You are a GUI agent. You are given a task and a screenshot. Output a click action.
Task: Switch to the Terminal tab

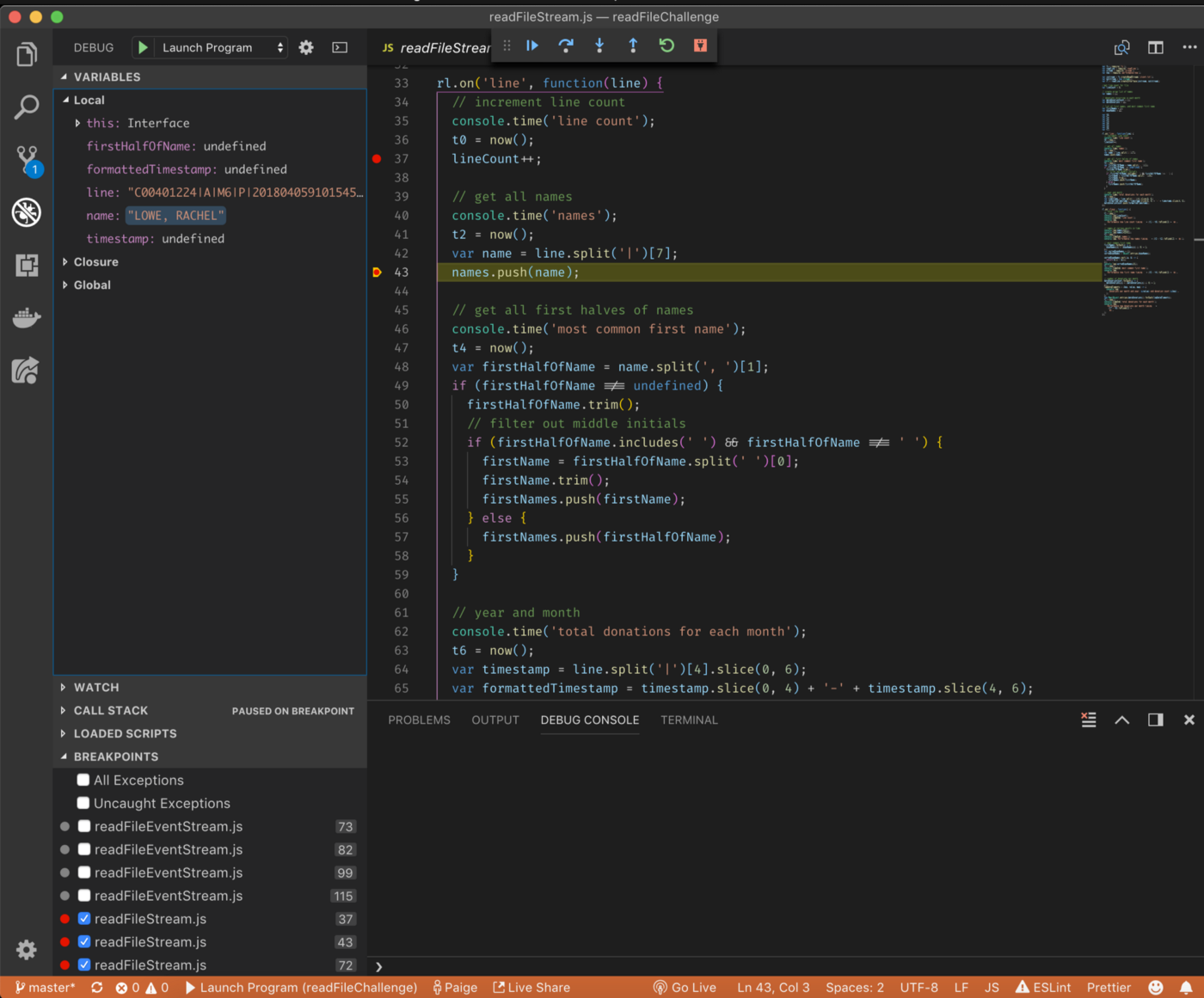click(x=689, y=719)
